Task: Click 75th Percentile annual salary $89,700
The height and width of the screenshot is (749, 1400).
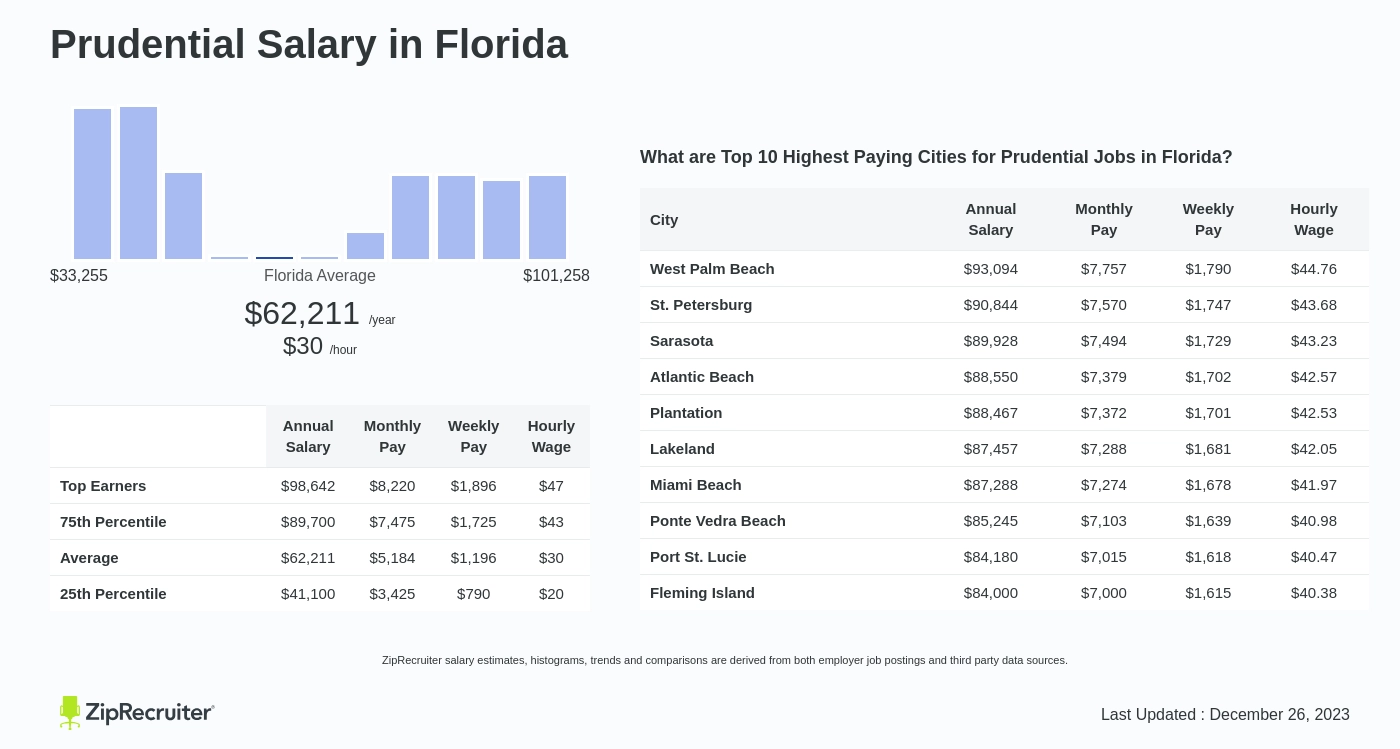Action: point(308,522)
